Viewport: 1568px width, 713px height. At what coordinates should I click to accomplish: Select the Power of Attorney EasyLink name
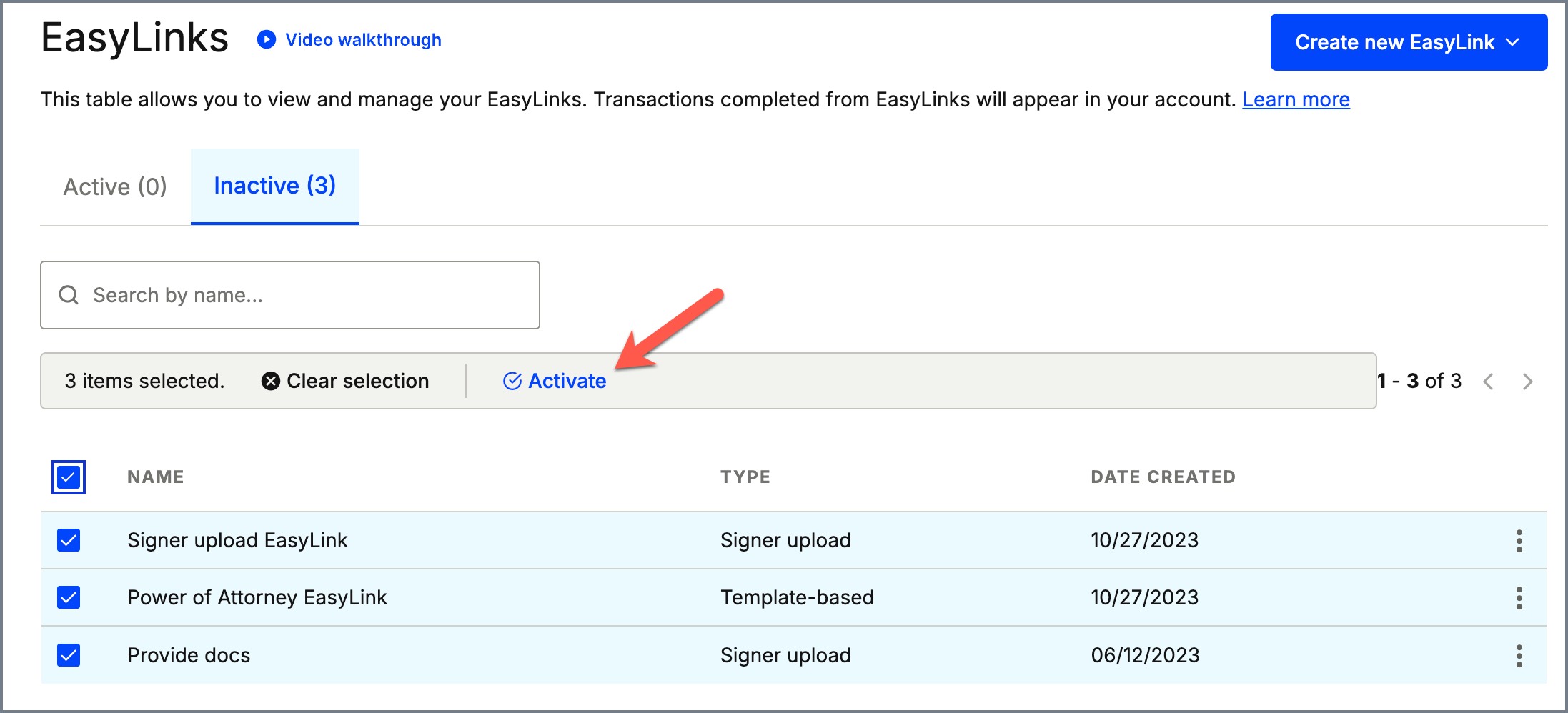(x=257, y=597)
